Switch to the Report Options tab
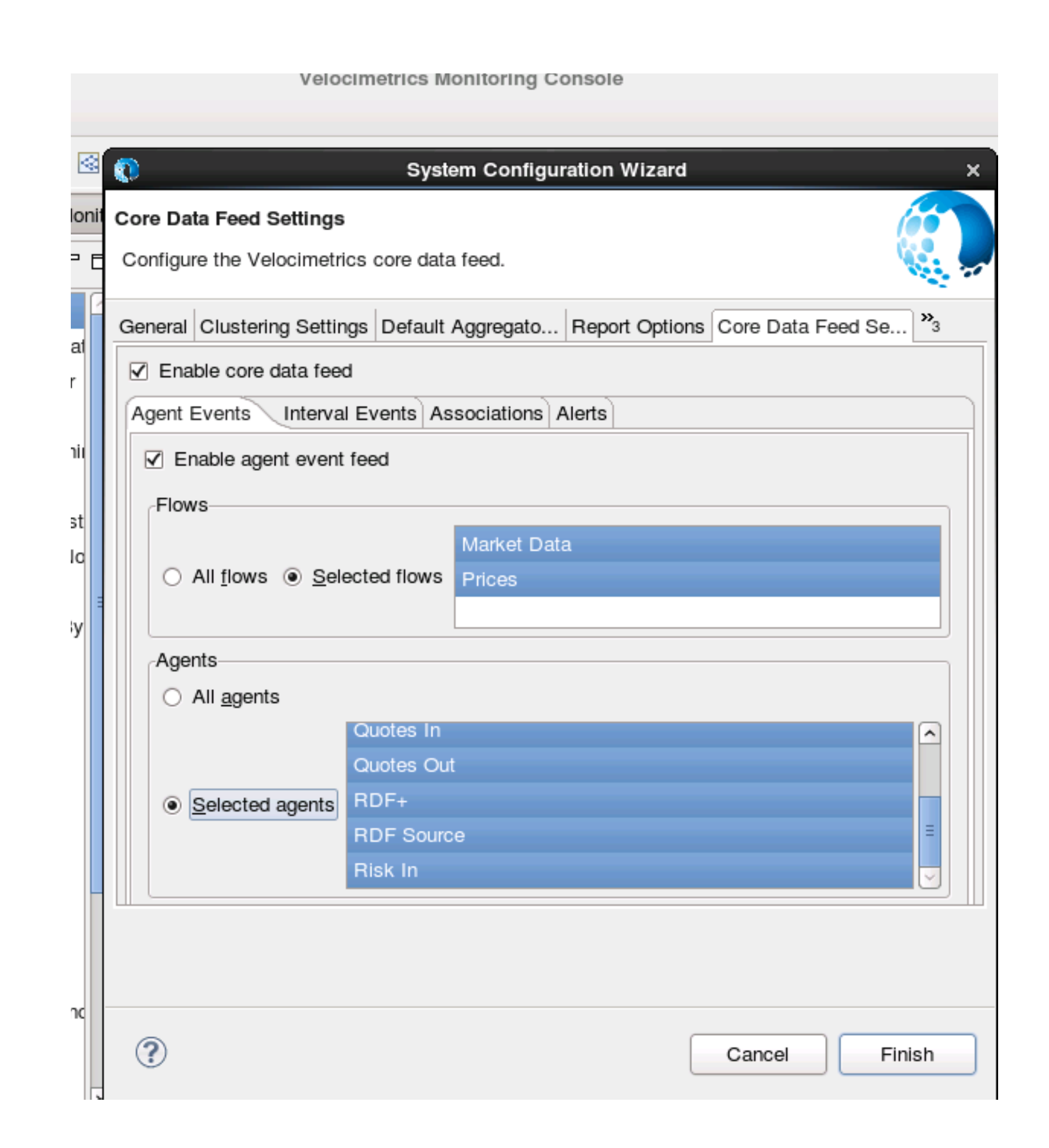Screen dimensions: 1049x1148 [638, 327]
